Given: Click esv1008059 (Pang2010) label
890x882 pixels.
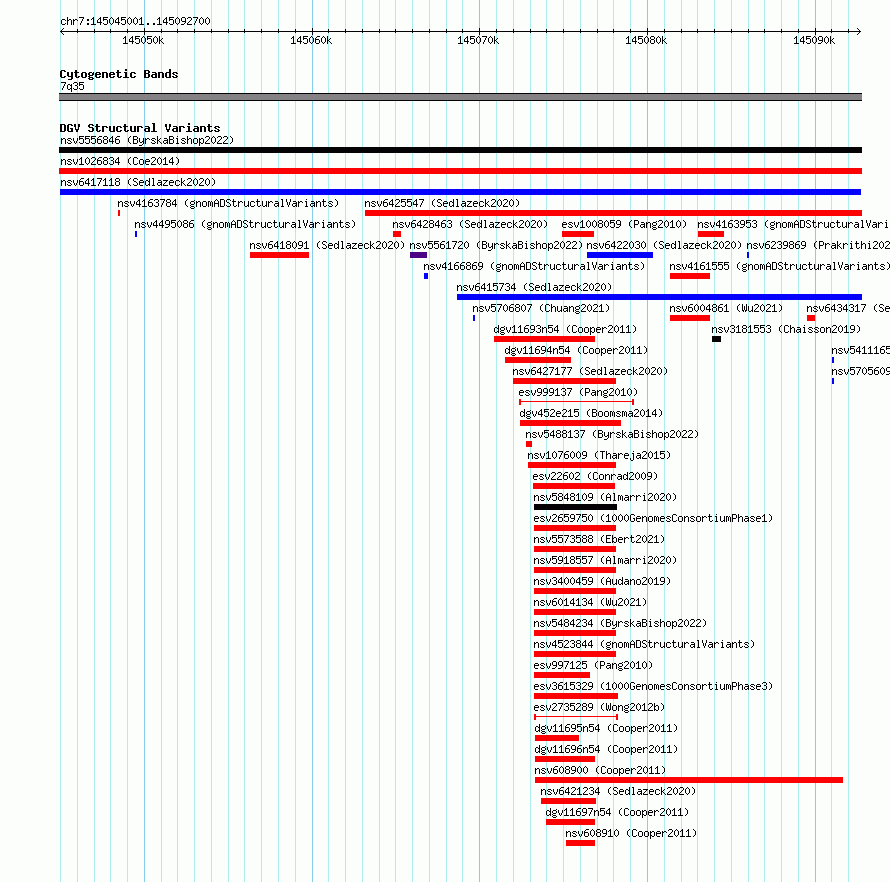Looking at the screenshot, I should (624, 224).
